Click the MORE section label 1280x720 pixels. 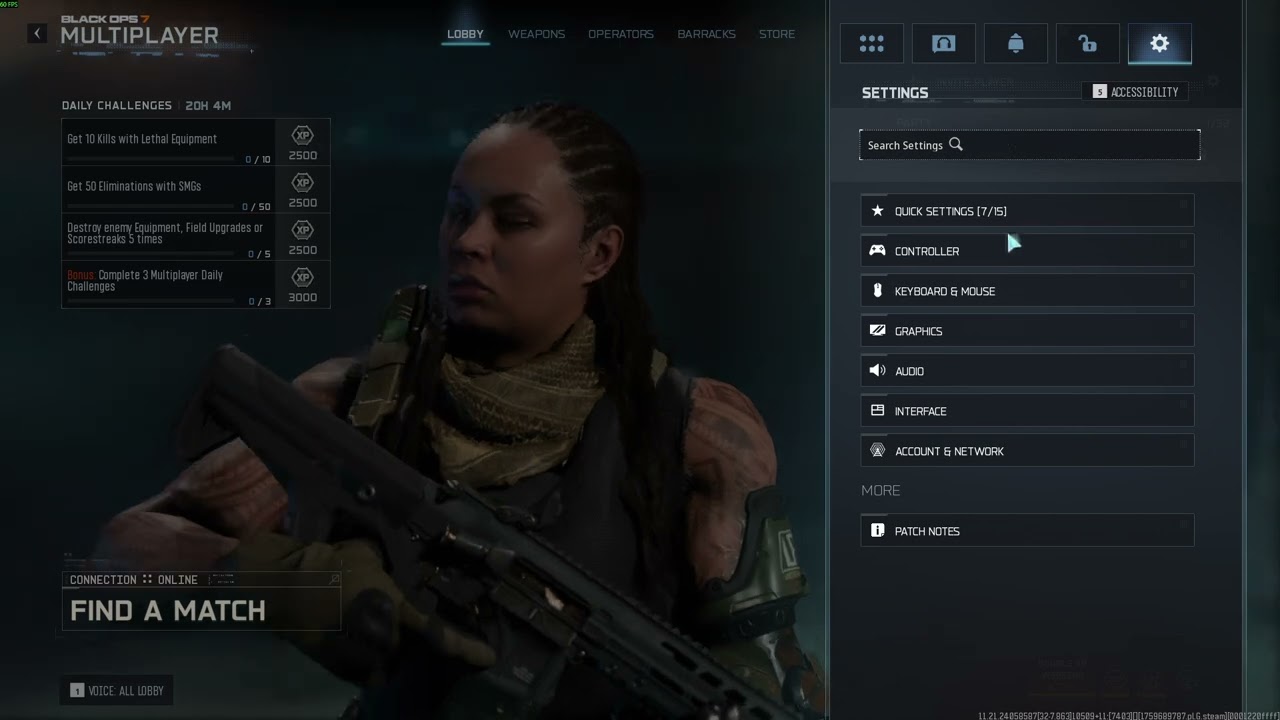point(881,491)
